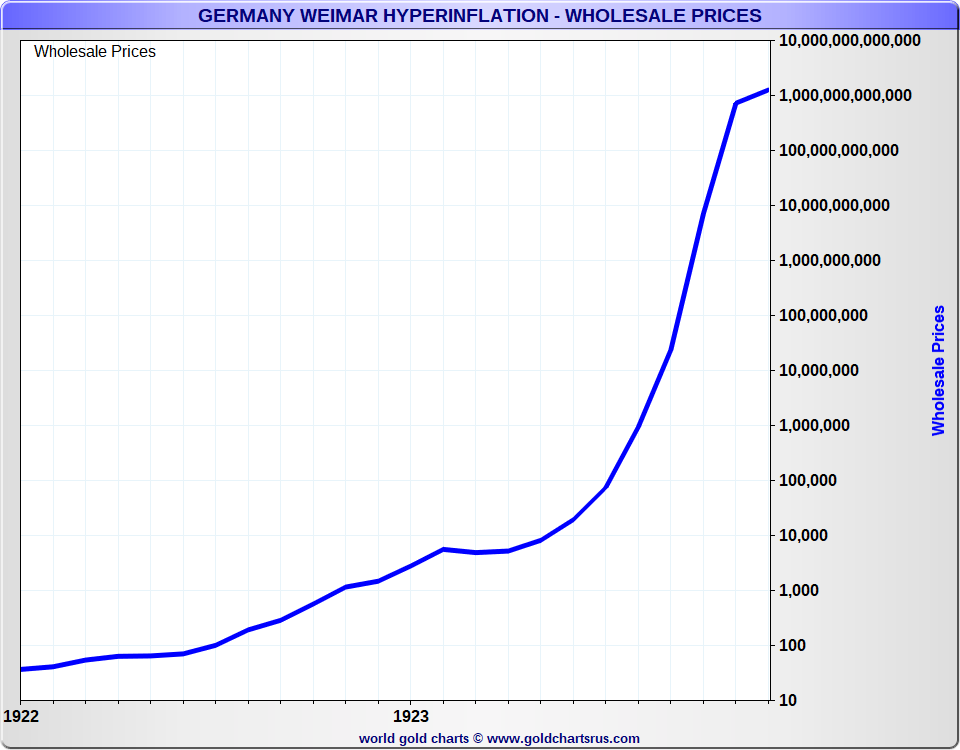Select the Wholesale Prices legend label inside the plot

95,52
